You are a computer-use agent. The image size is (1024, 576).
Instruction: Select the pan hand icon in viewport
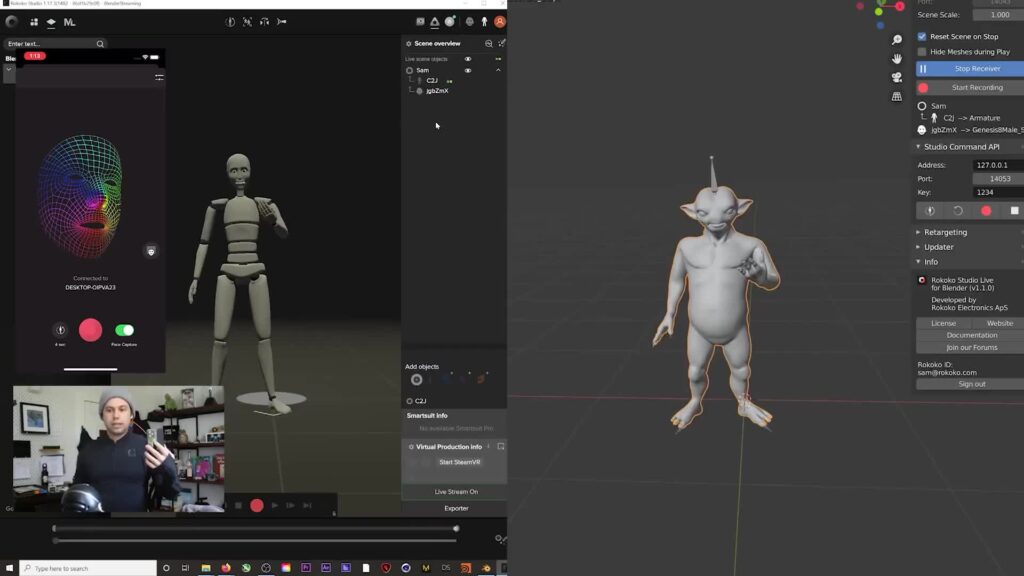(897, 59)
